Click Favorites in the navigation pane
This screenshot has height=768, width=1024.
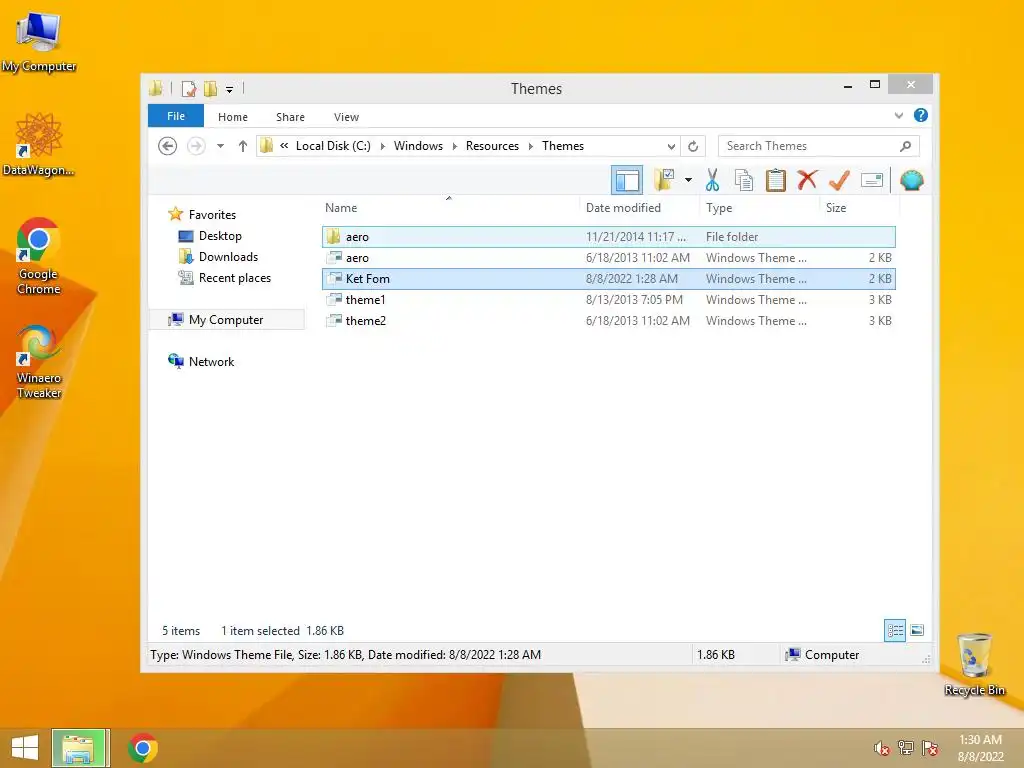point(212,215)
